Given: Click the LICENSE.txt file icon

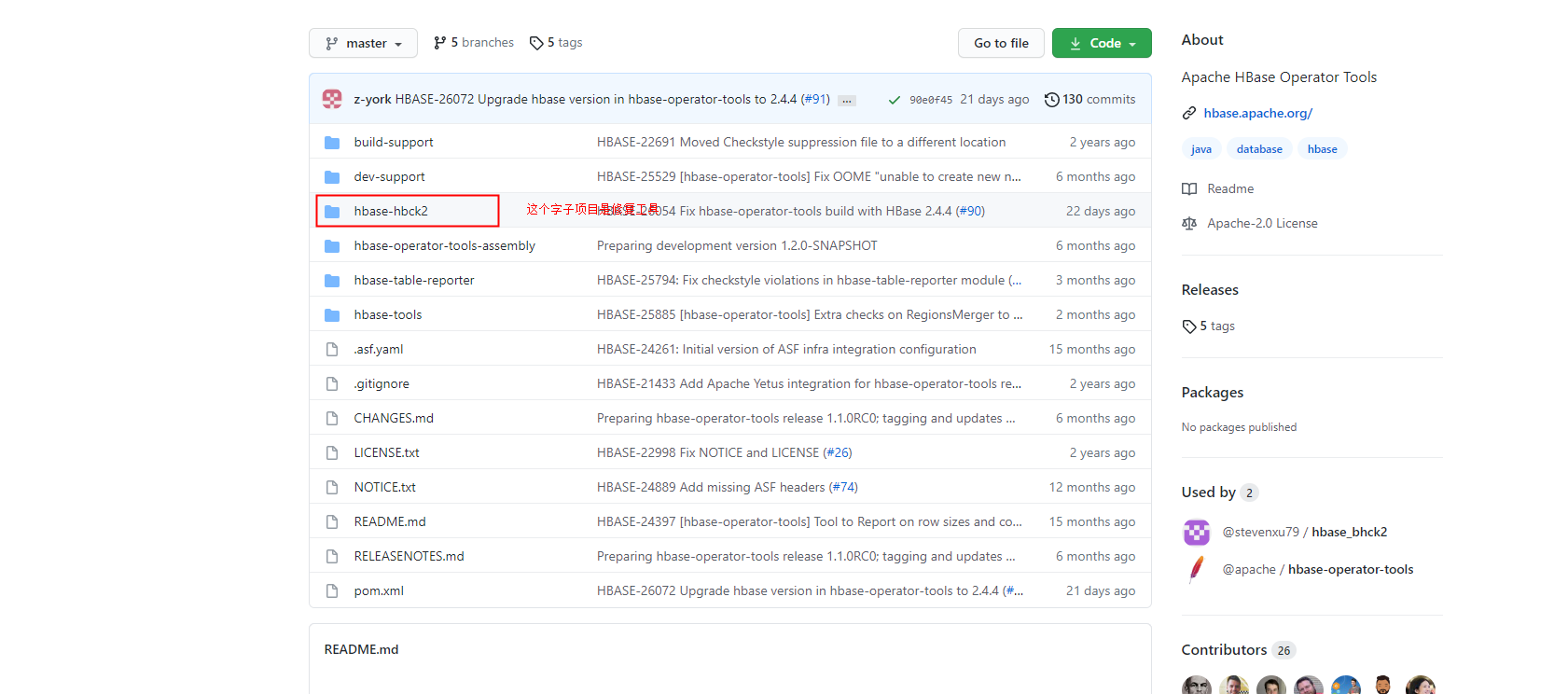Looking at the screenshot, I should (332, 453).
